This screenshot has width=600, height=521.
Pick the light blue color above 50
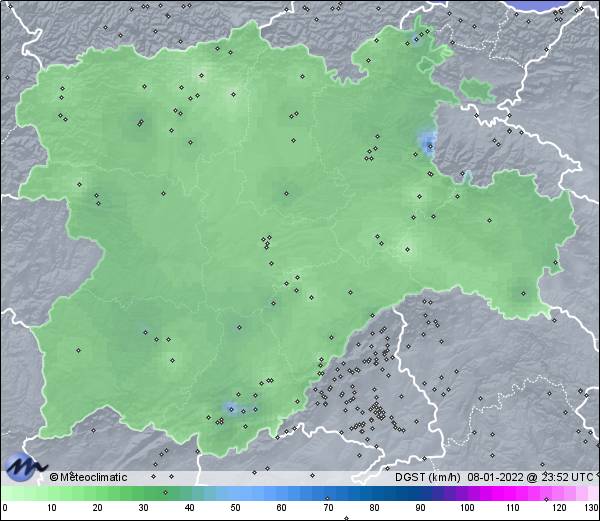(x=235, y=493)
